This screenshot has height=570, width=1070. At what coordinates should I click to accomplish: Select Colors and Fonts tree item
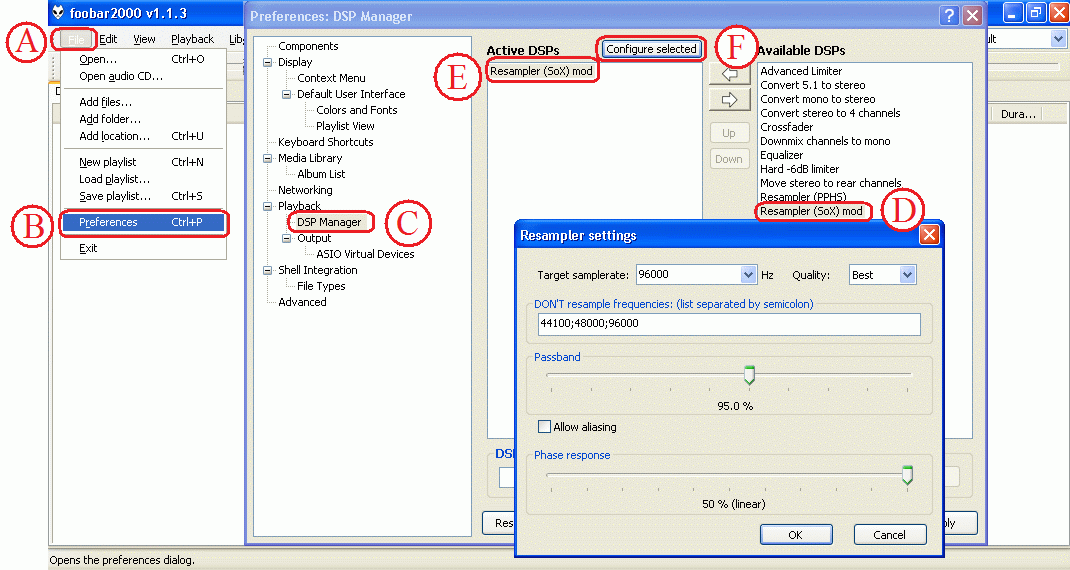(356, 111)
